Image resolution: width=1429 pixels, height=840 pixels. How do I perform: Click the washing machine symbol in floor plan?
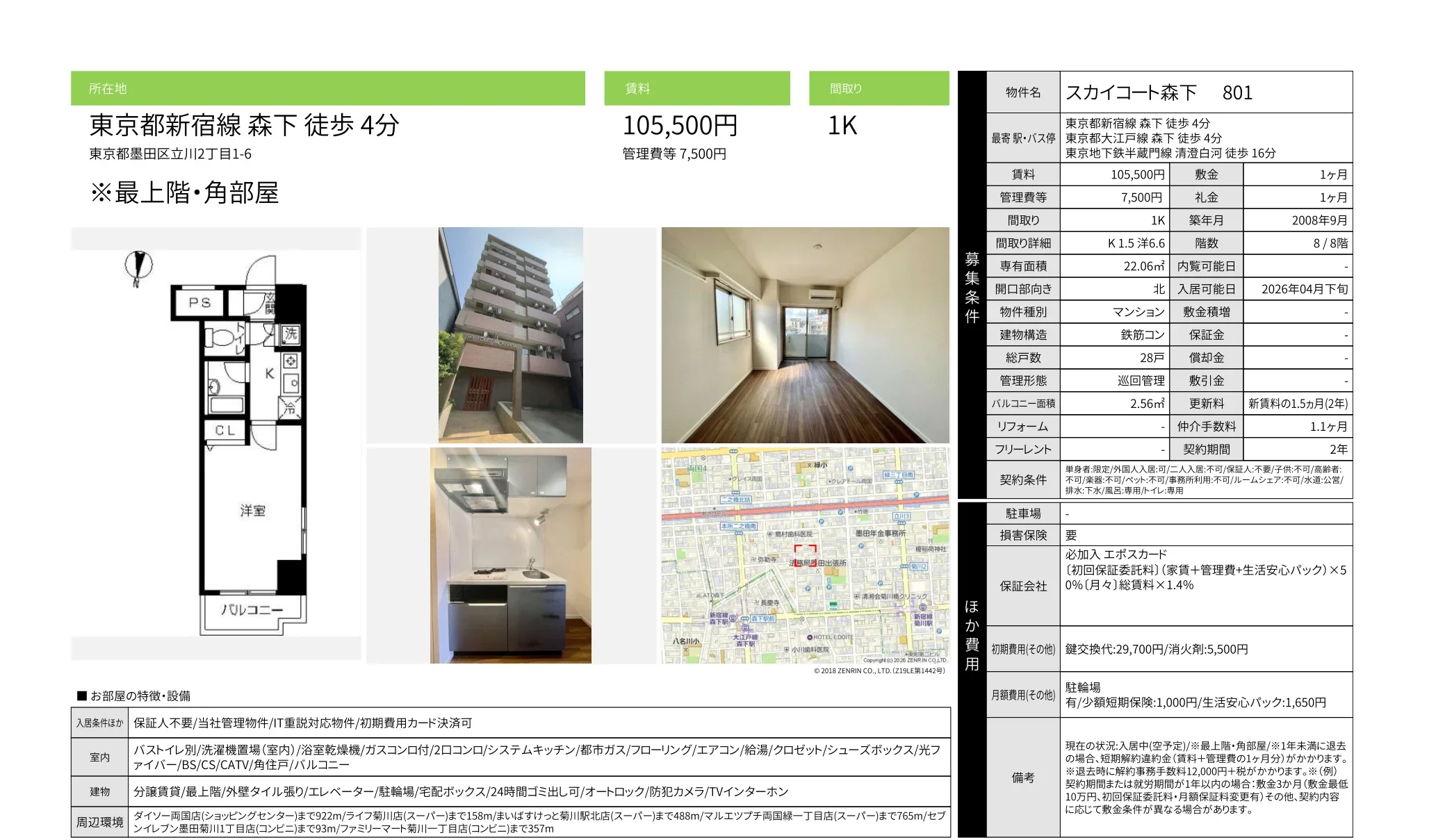(290, 333)
